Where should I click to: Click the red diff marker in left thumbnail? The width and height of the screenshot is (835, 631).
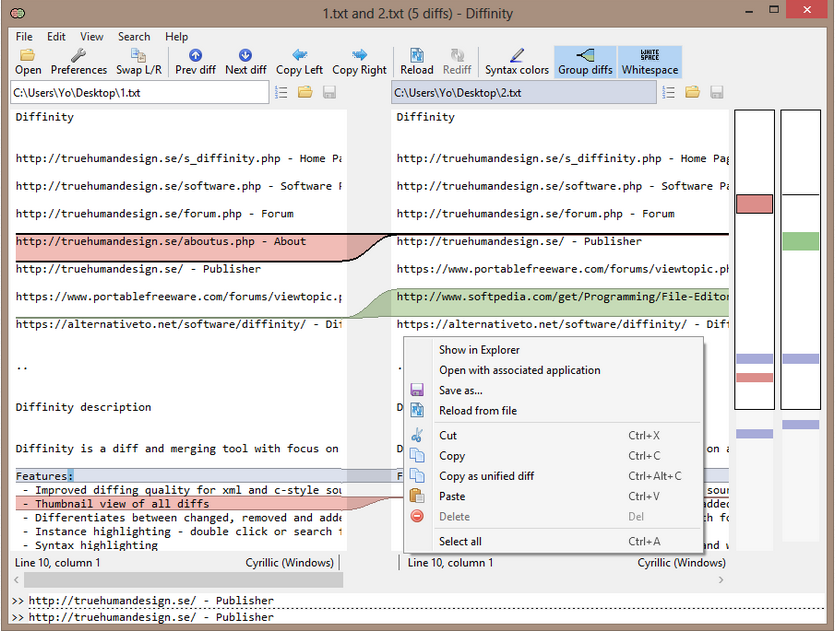click(x=754, y=204)
